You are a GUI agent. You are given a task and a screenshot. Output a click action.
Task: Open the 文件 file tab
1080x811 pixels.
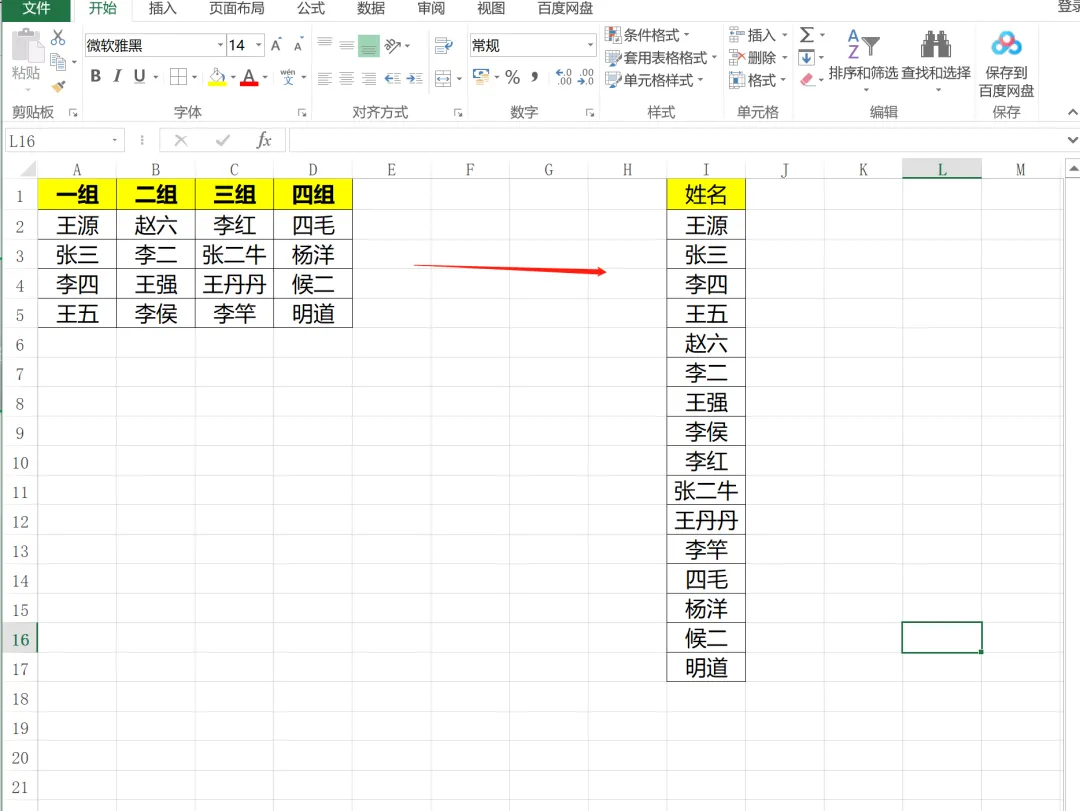pos(36,9)
